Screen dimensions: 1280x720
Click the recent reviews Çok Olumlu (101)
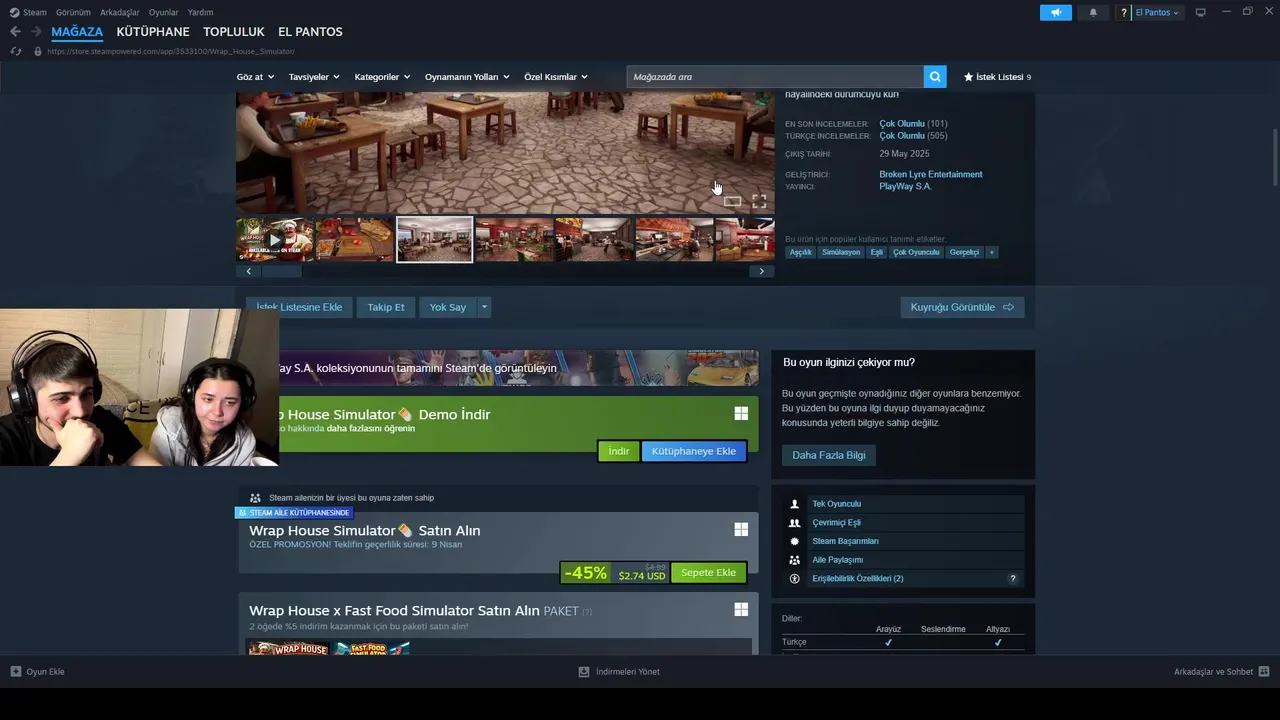[913, 124]
